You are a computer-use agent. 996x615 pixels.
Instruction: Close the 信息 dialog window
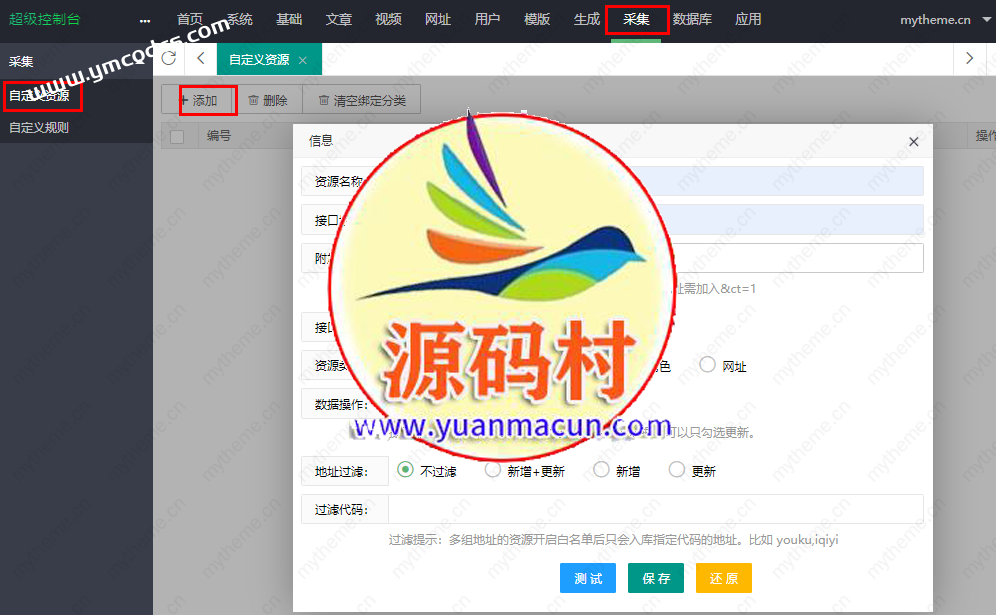(x=913, y=142)
